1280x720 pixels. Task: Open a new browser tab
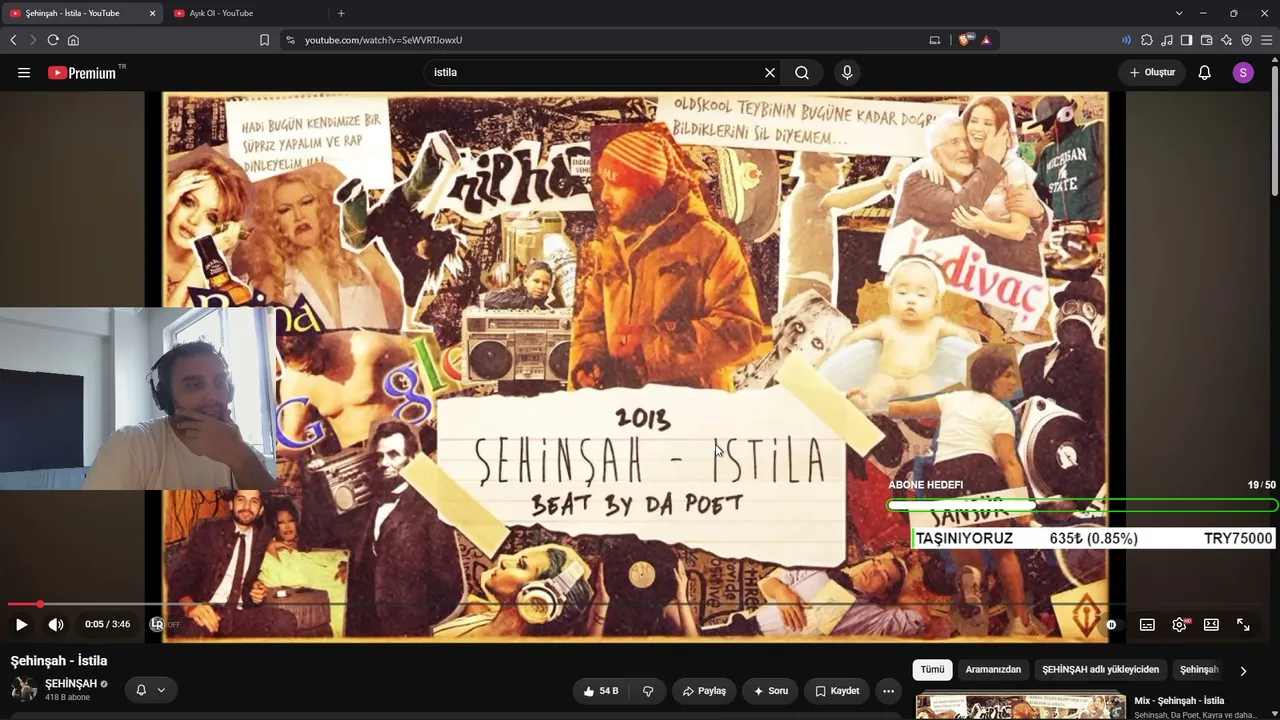341,13
